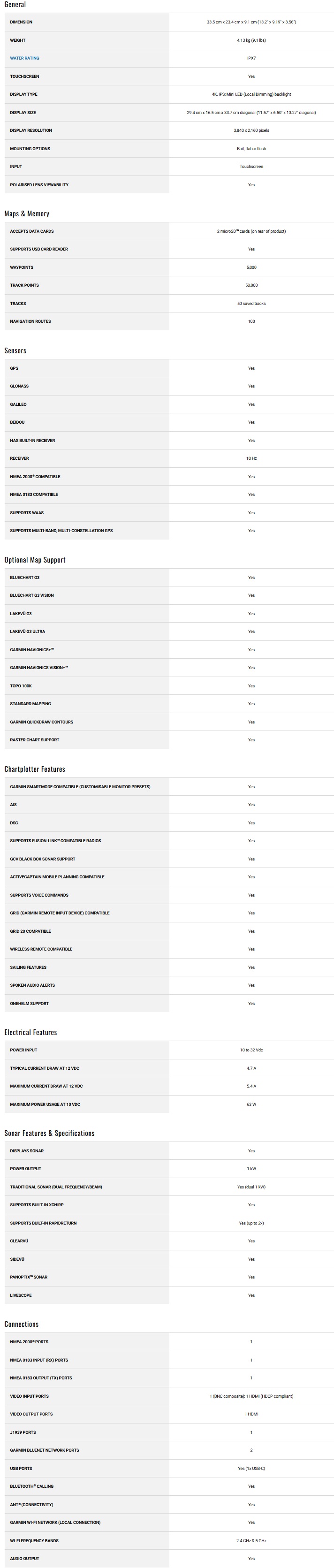The width and height of the screenshot is (334, 1568).
Task: Click the Chartplotter Features heading
Action: [x=35, y=769]
